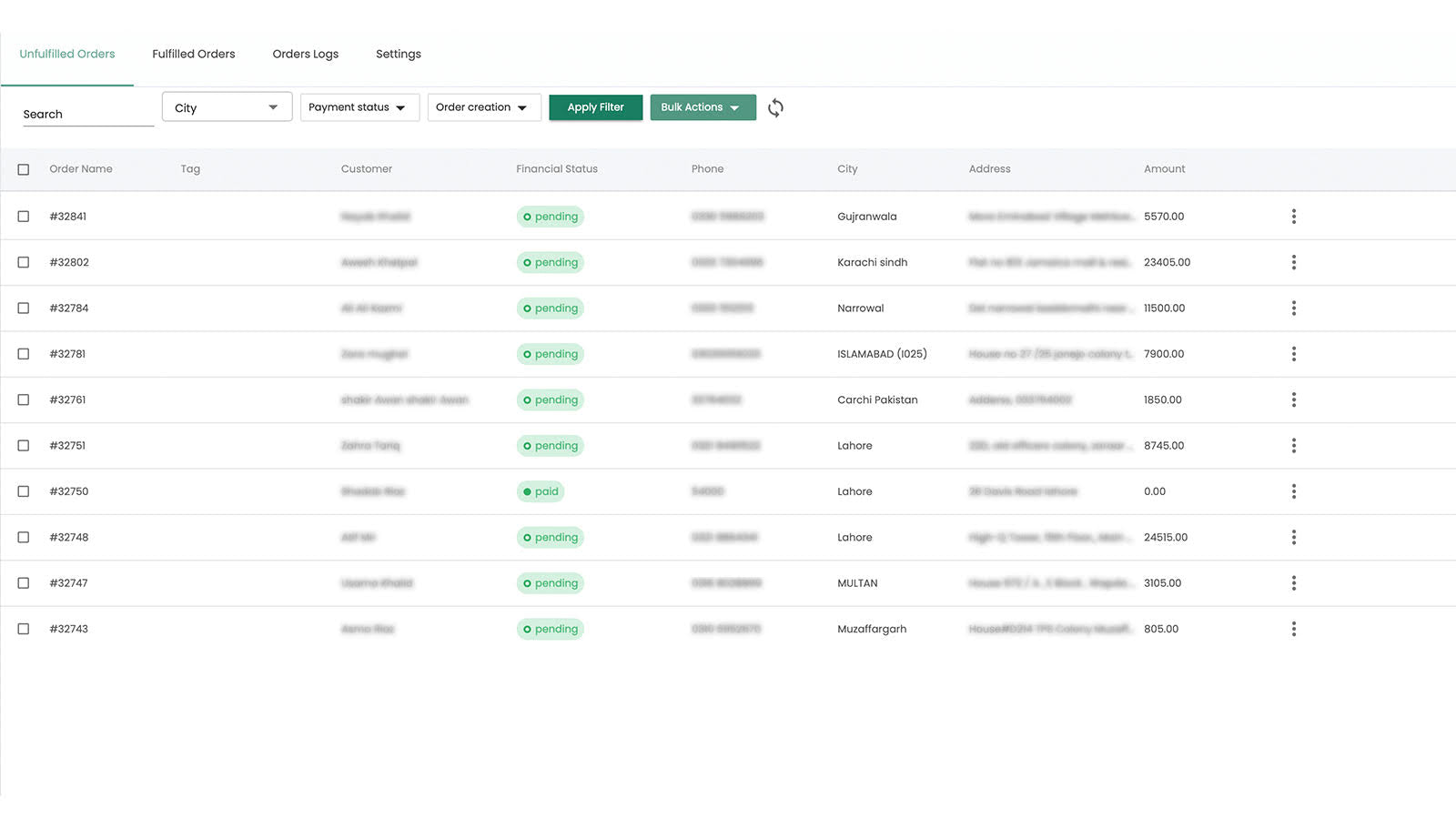Open more options for order #32743
The width and height of the screenshot is (1456, 819).
pyautogui.click(x=1293, y=629)
